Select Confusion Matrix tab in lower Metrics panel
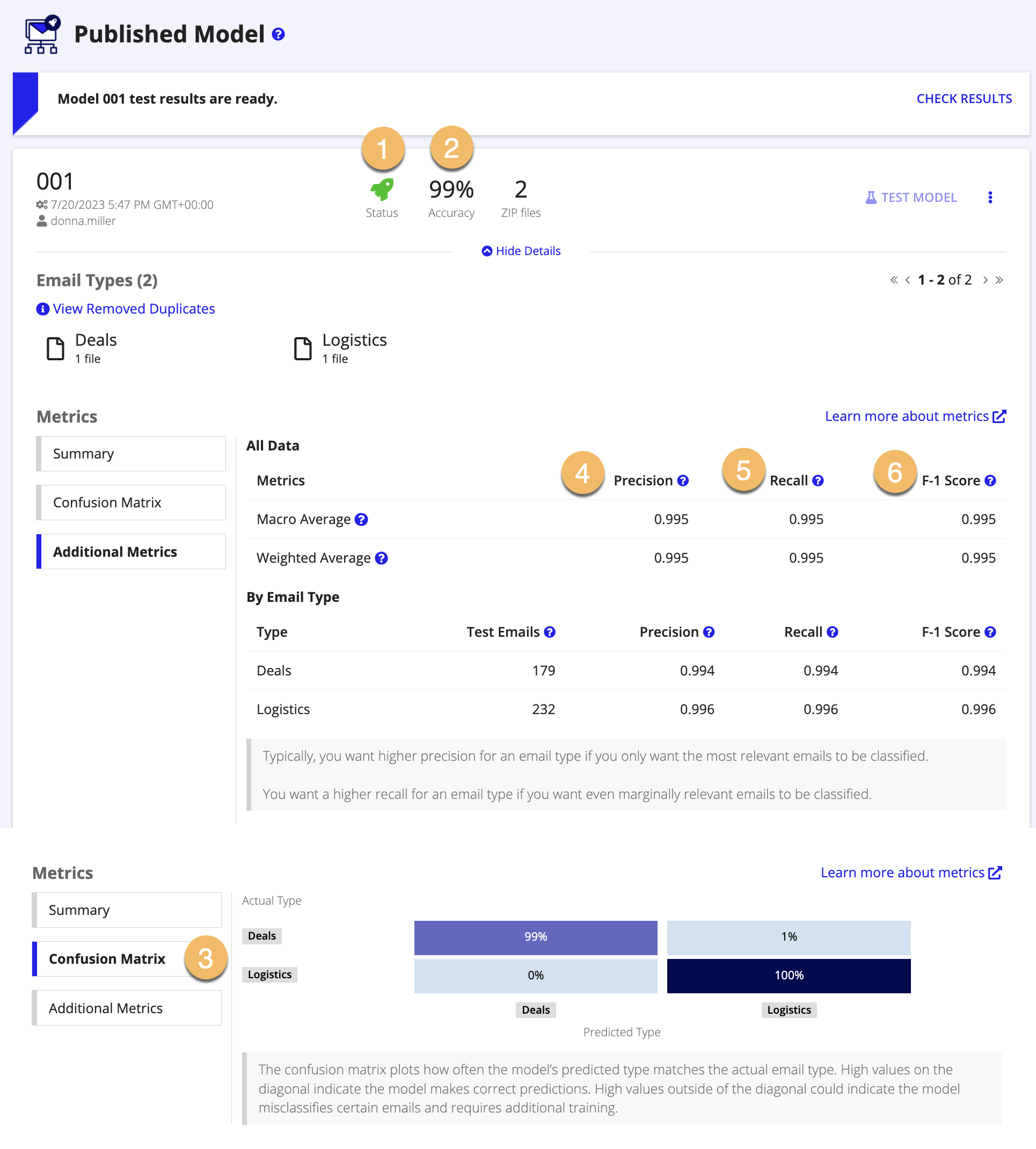Screen dimensions: 1036x1149 pos(126,959)
